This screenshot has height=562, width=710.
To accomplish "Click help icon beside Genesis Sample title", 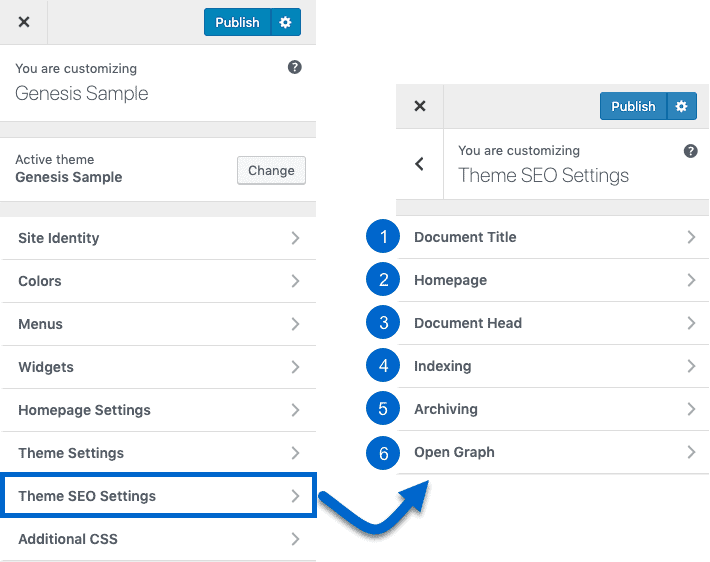I will point(295,67).
